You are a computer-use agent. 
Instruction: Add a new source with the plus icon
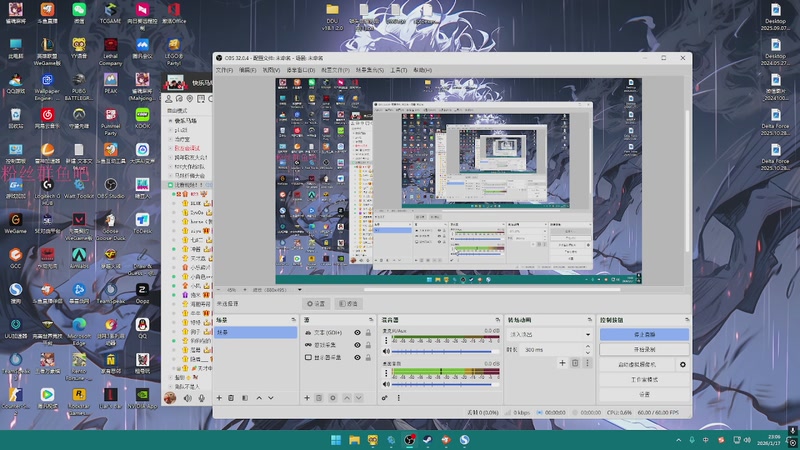307,398
